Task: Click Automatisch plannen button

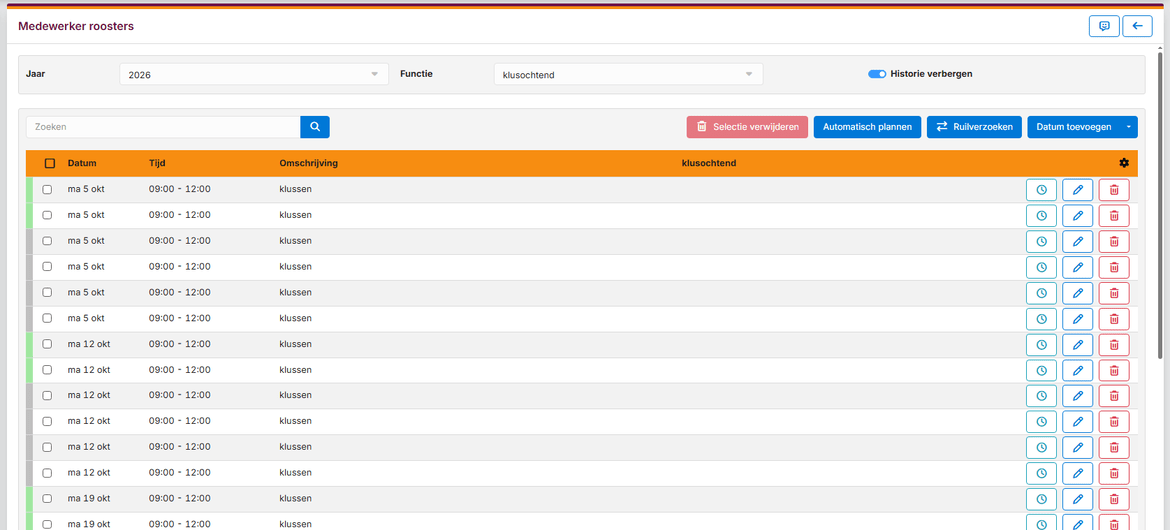Action: (867, 127)
